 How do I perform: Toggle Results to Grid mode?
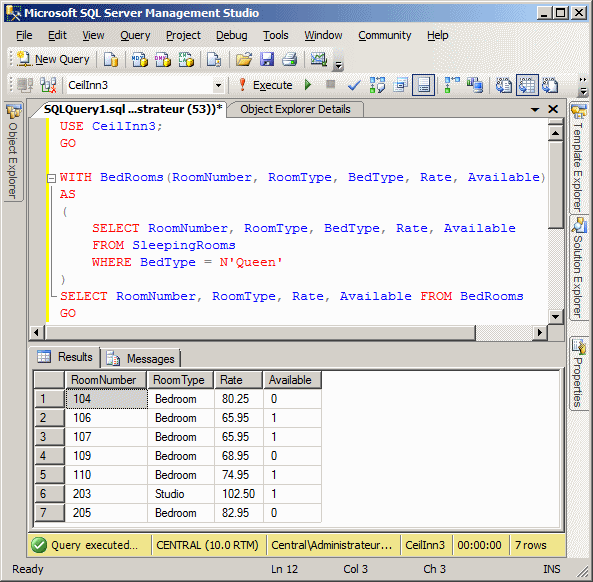click(527, 85)
